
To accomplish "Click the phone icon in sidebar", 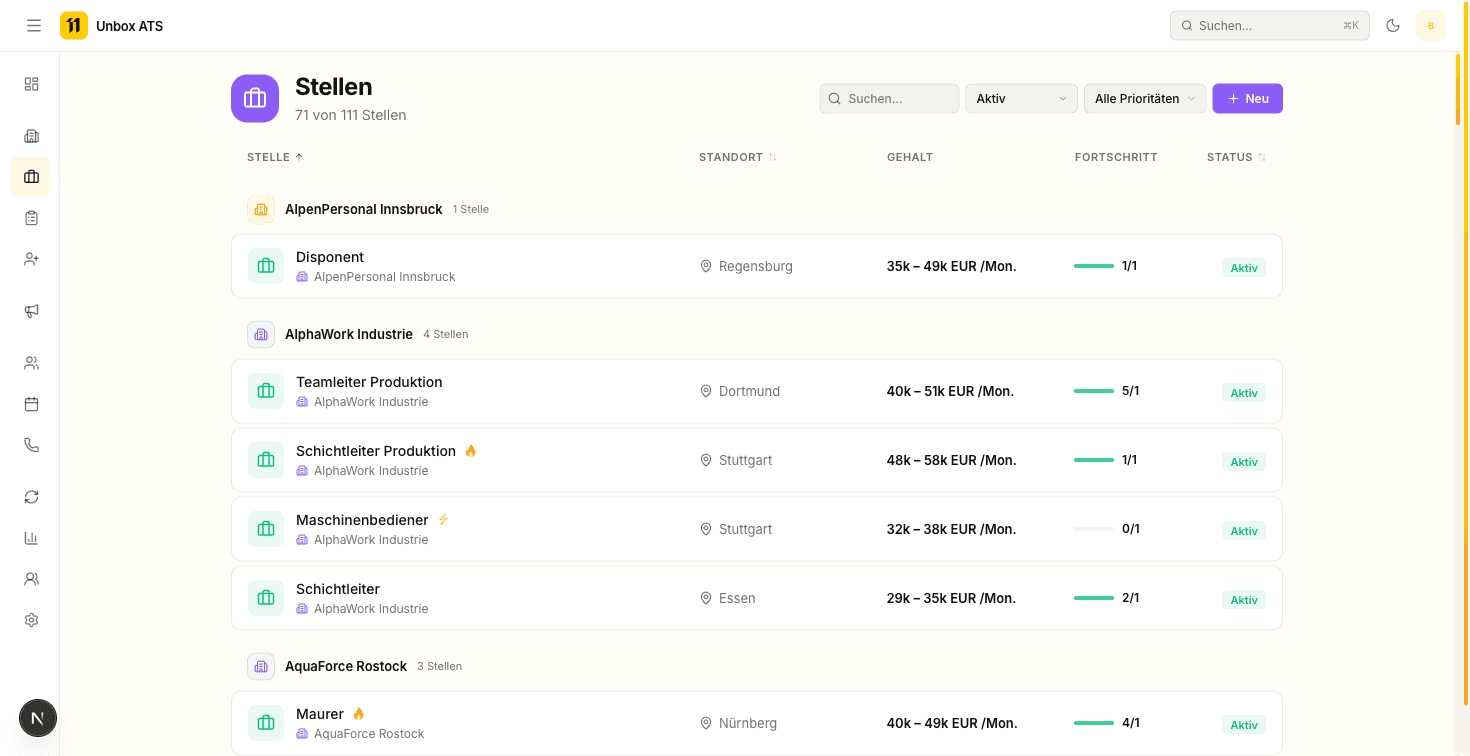I will (x=31, y=445).
